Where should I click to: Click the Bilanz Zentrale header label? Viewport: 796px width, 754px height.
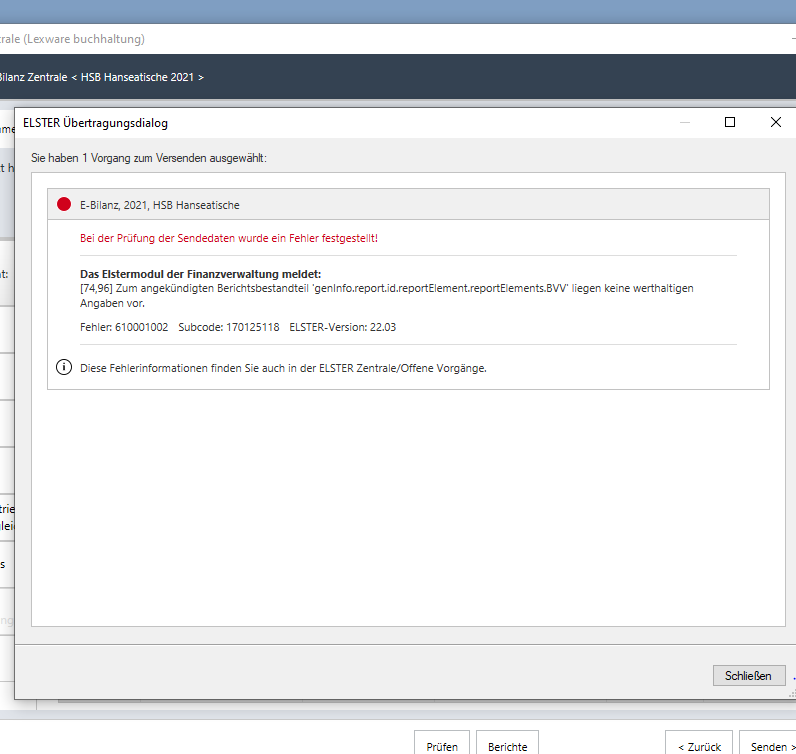click(x=33, y=77)
